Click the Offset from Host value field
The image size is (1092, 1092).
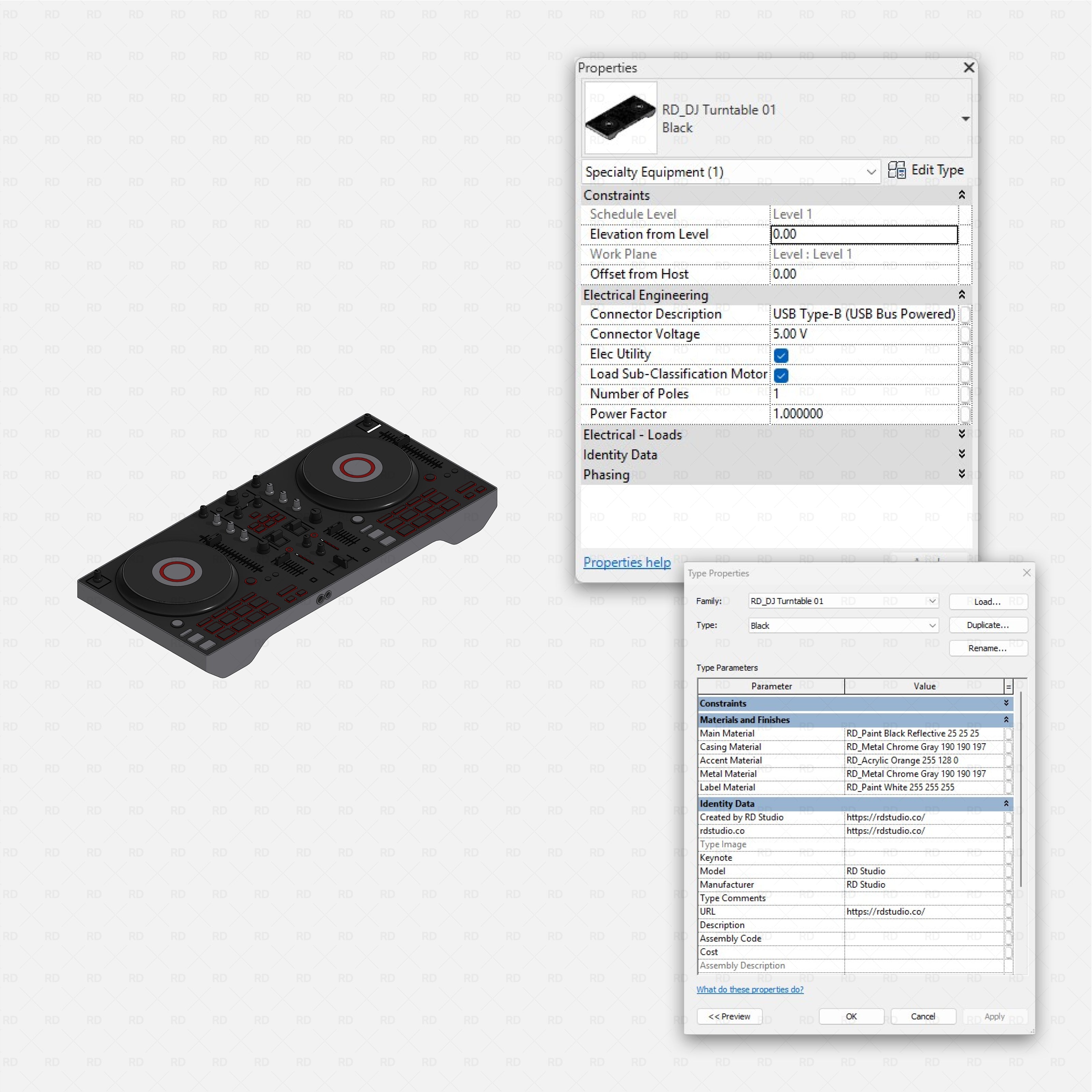[x=864, y=274]
